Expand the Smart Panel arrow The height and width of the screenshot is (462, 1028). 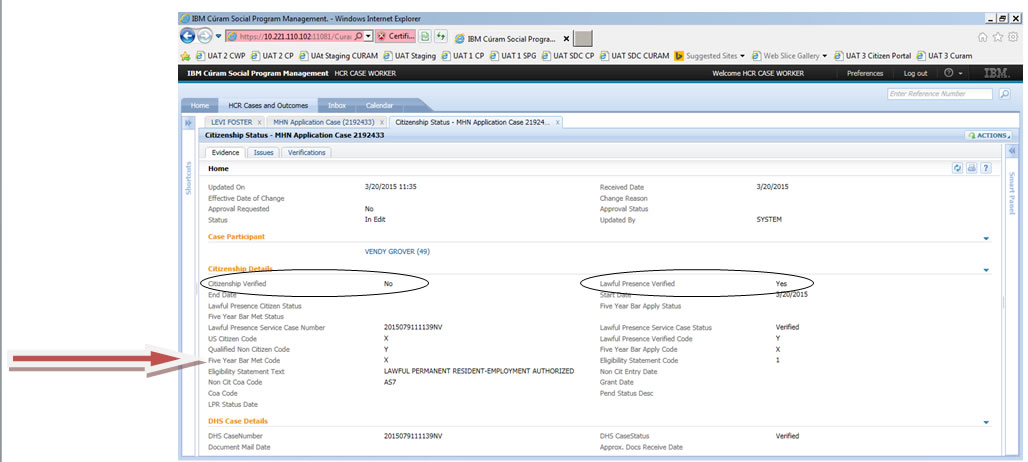1011,151
